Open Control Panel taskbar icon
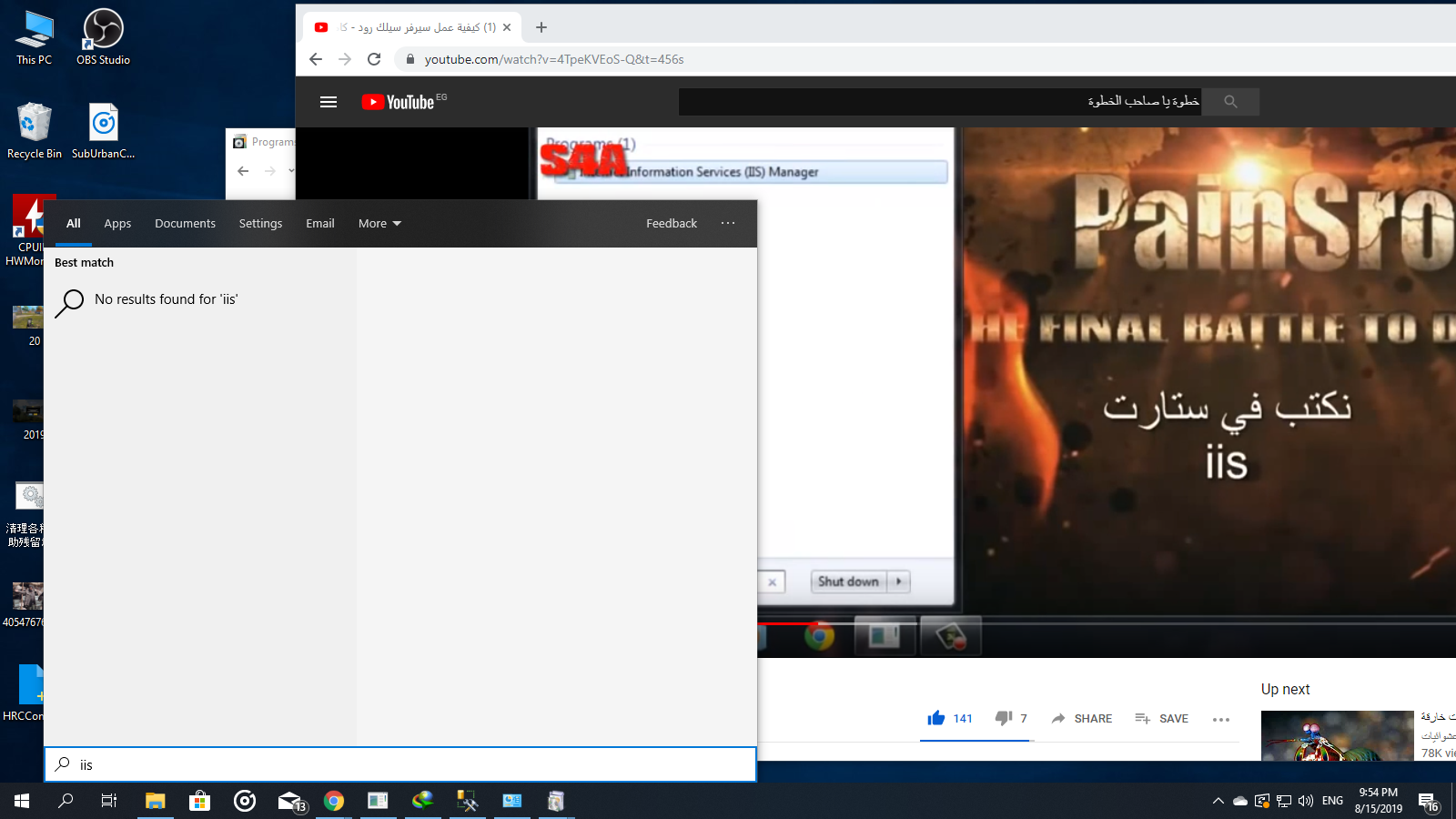This screenshot has width=1456, height=819. (x=512, y=801)
